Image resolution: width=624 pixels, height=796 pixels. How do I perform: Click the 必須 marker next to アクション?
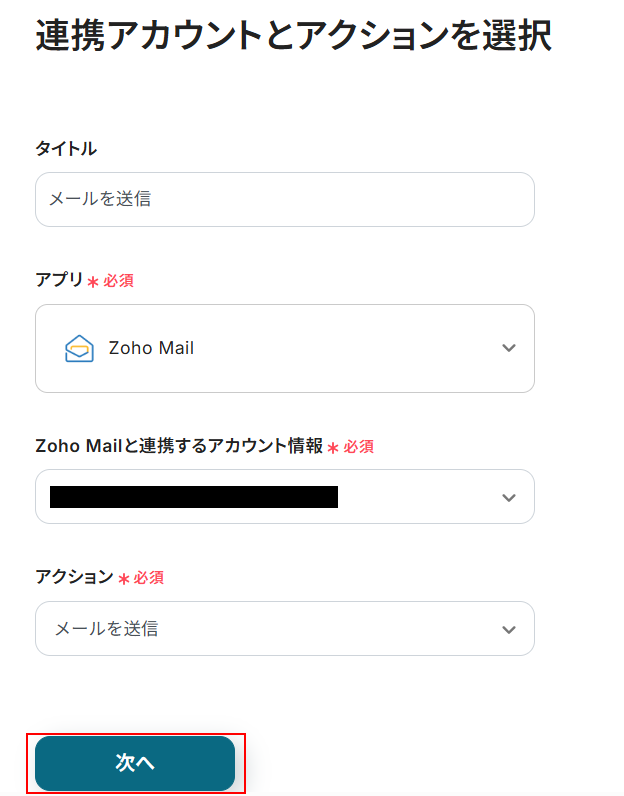[x=148, y=578]
